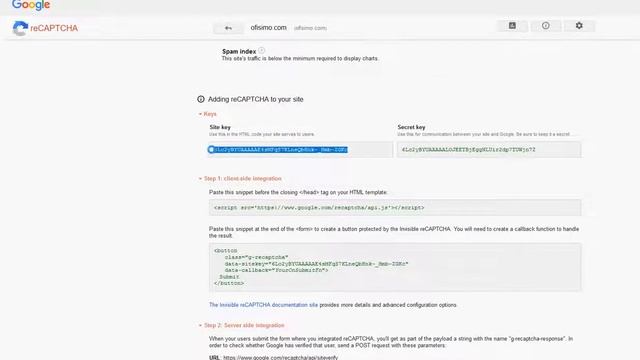Image resolution: width=640 pixels, height=360 pixels.
Task: Open settings gear icon
Action: coord(579,26)
